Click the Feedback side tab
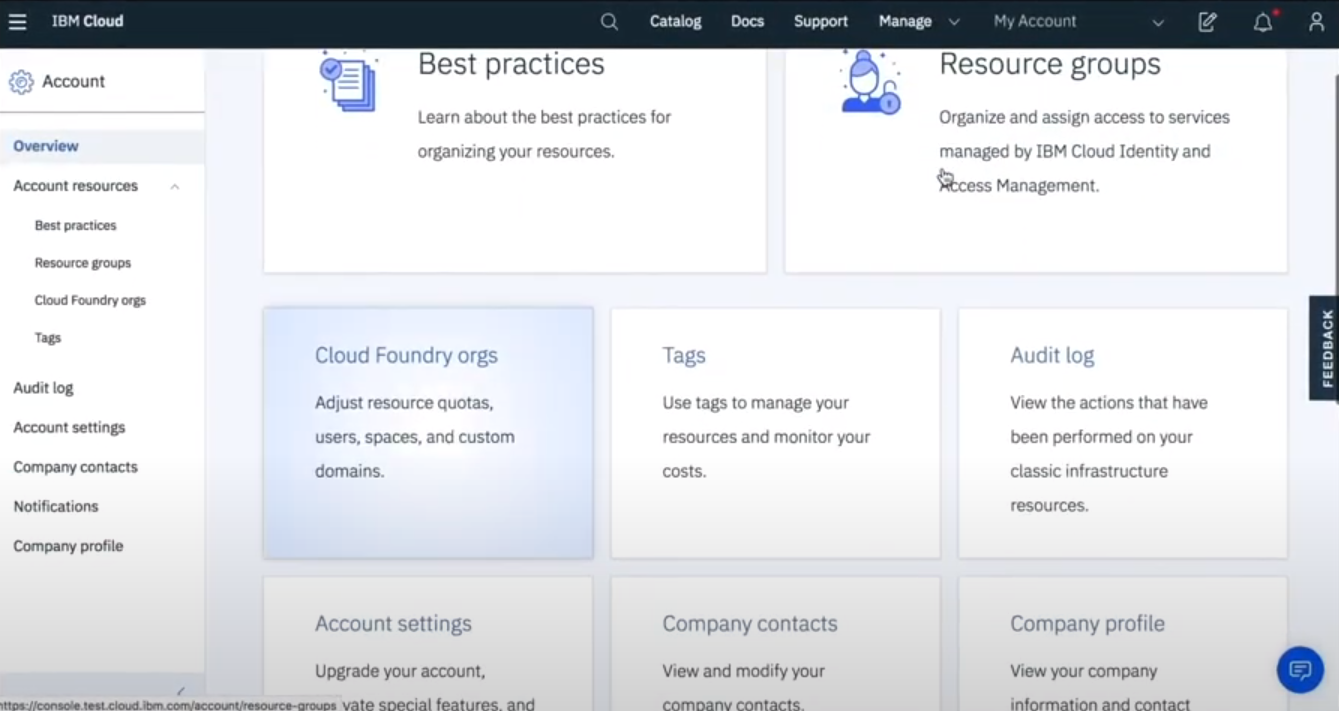 [1325, 348]
